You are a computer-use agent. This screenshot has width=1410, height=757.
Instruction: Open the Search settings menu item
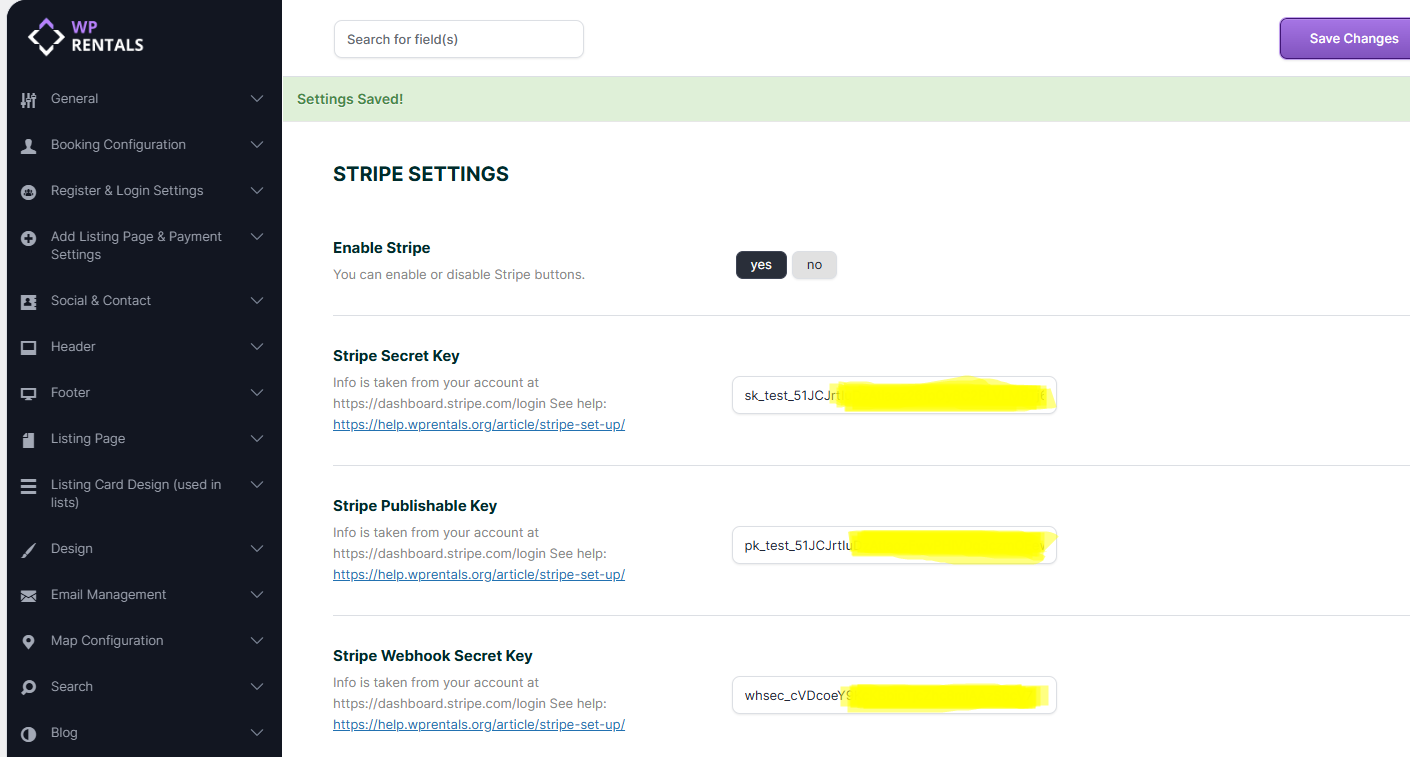[72, 687]
